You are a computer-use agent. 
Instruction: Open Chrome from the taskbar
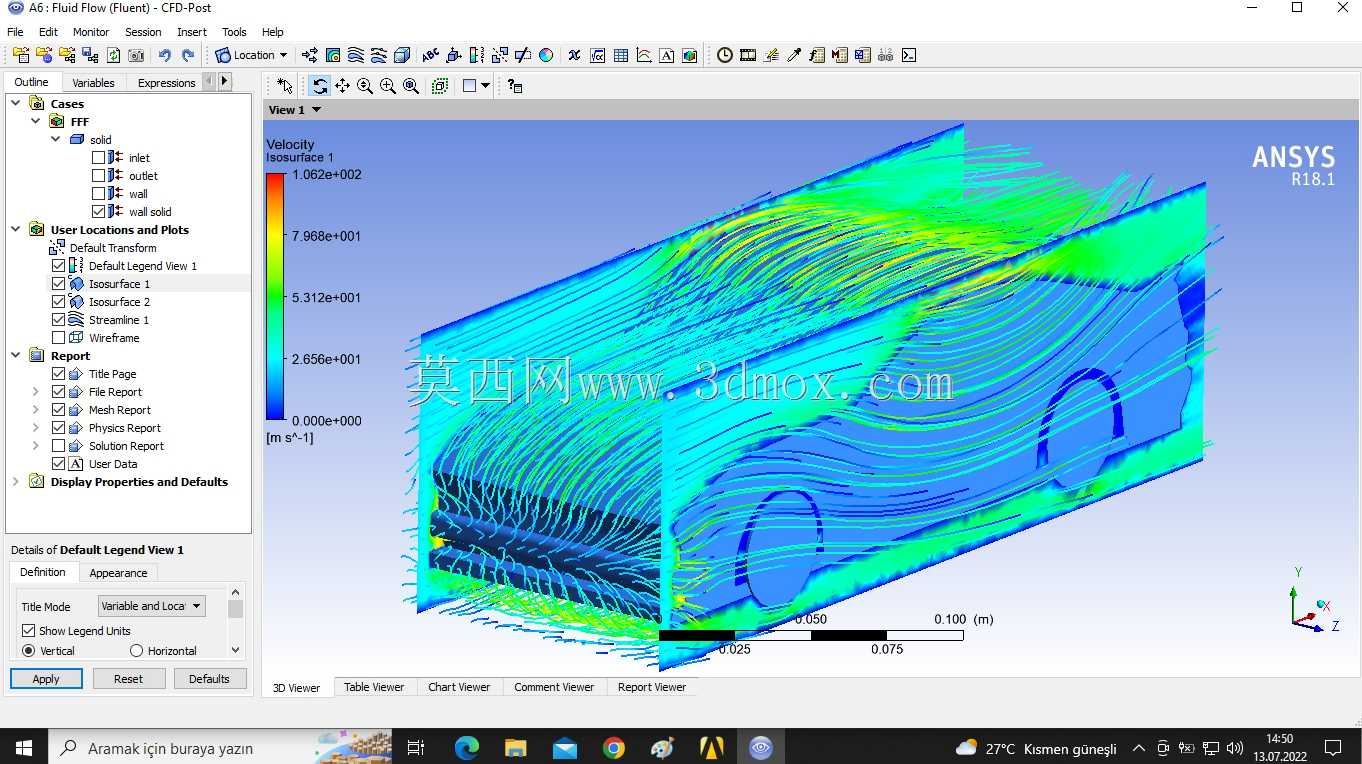[614, 748]
